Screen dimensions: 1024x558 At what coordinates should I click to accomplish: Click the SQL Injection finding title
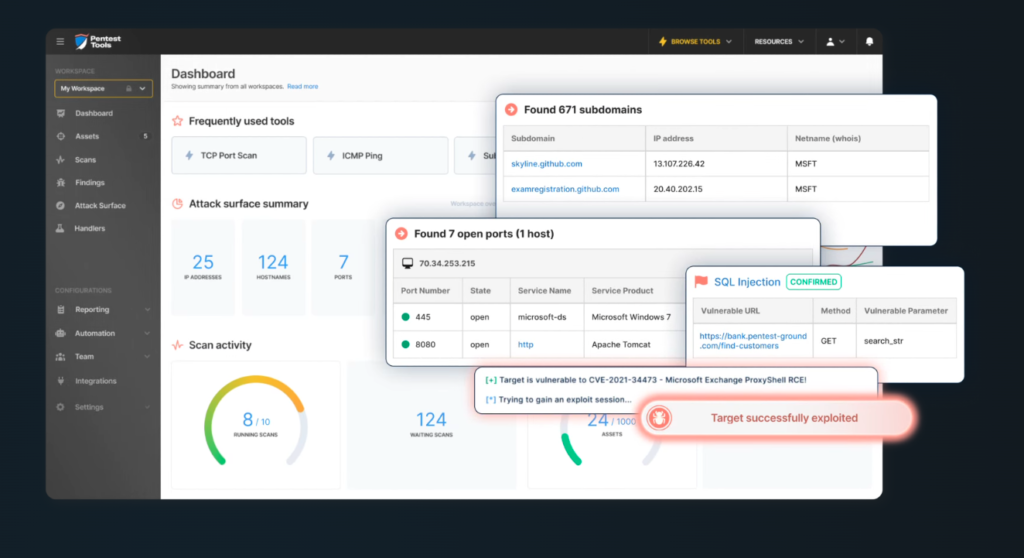[747, 282]
